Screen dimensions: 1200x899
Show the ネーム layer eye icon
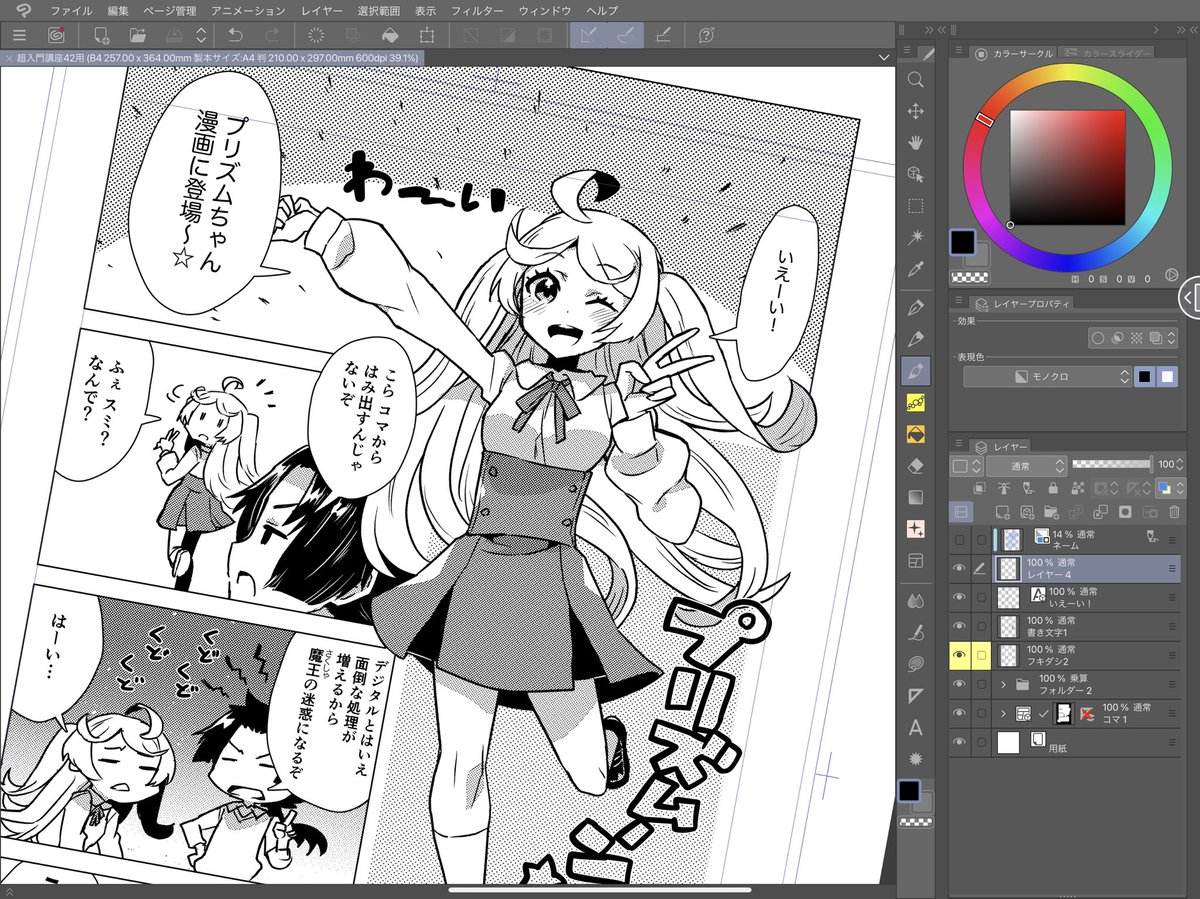(961, 538)
